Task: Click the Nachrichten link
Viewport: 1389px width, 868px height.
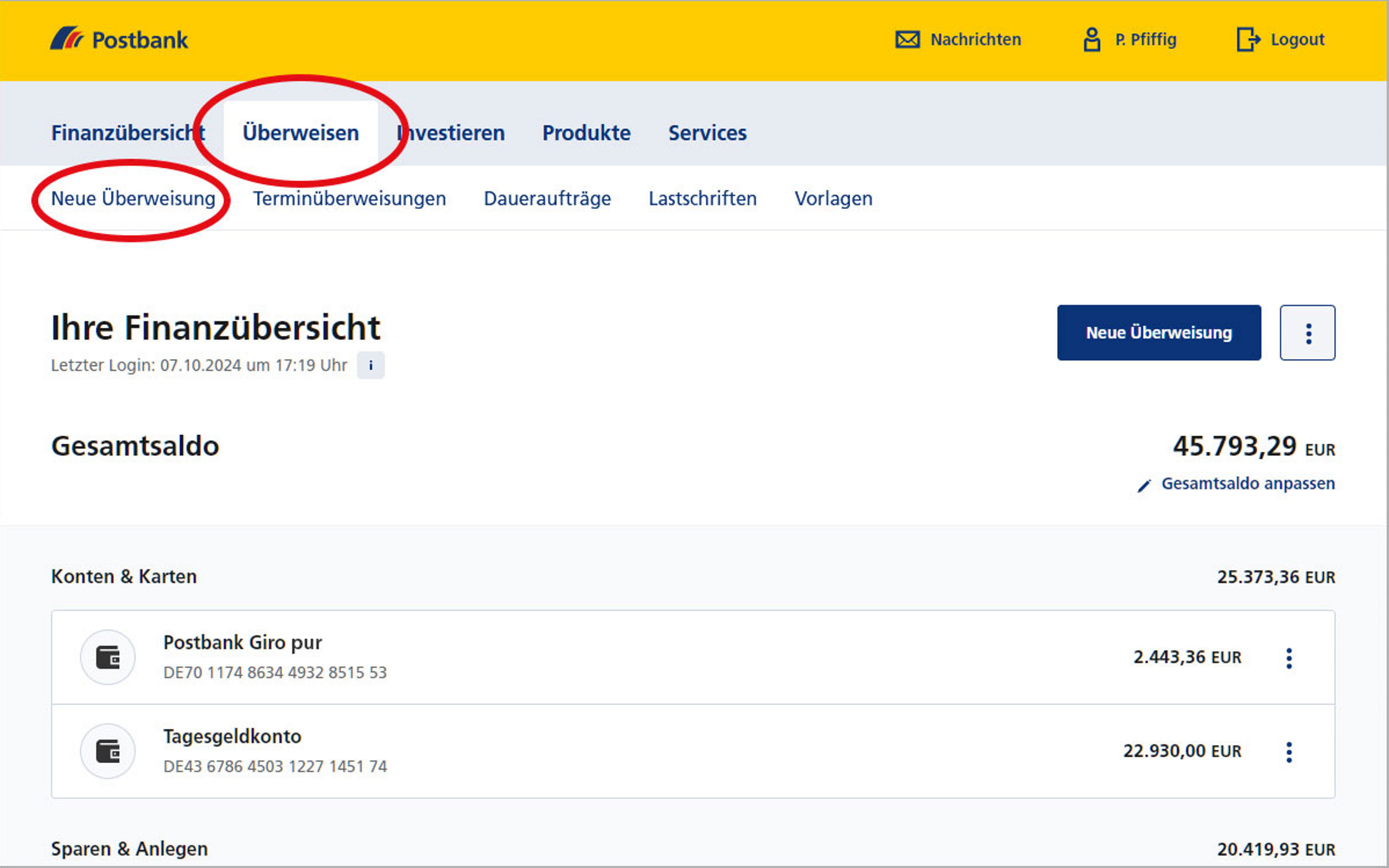Action: point(975,40)
